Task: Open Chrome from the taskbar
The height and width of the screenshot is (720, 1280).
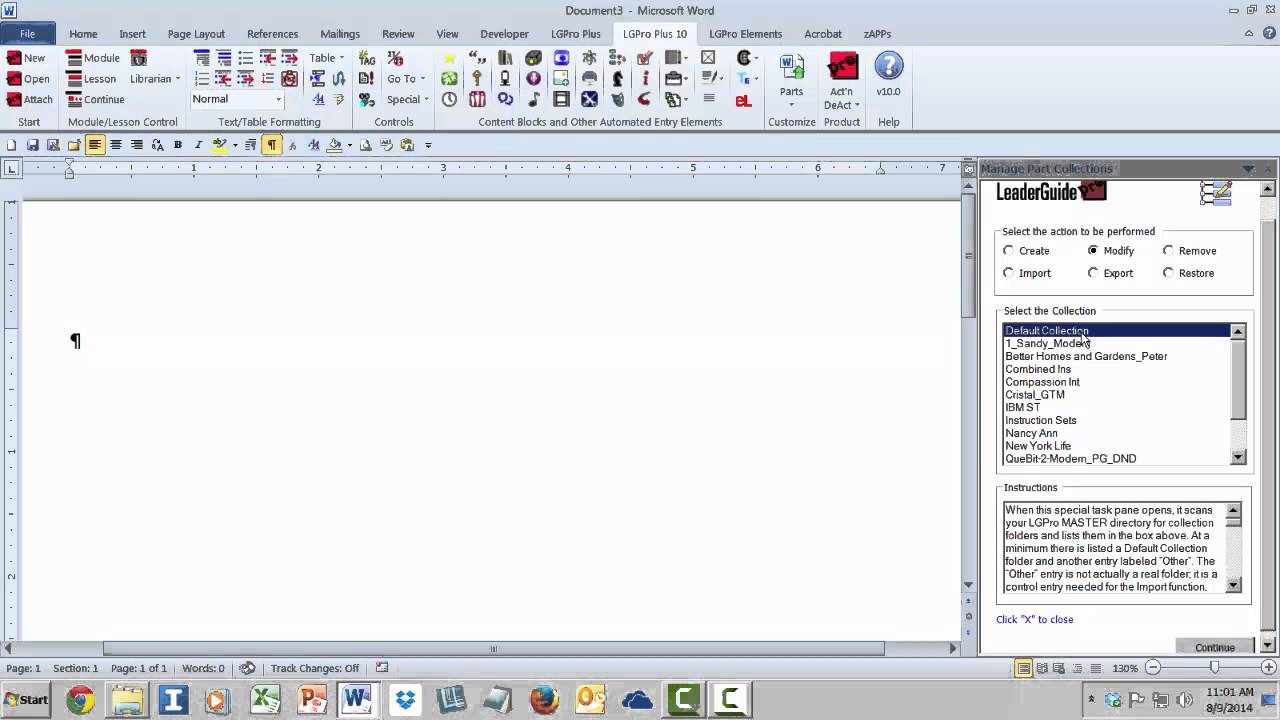Action: [81, 700]
